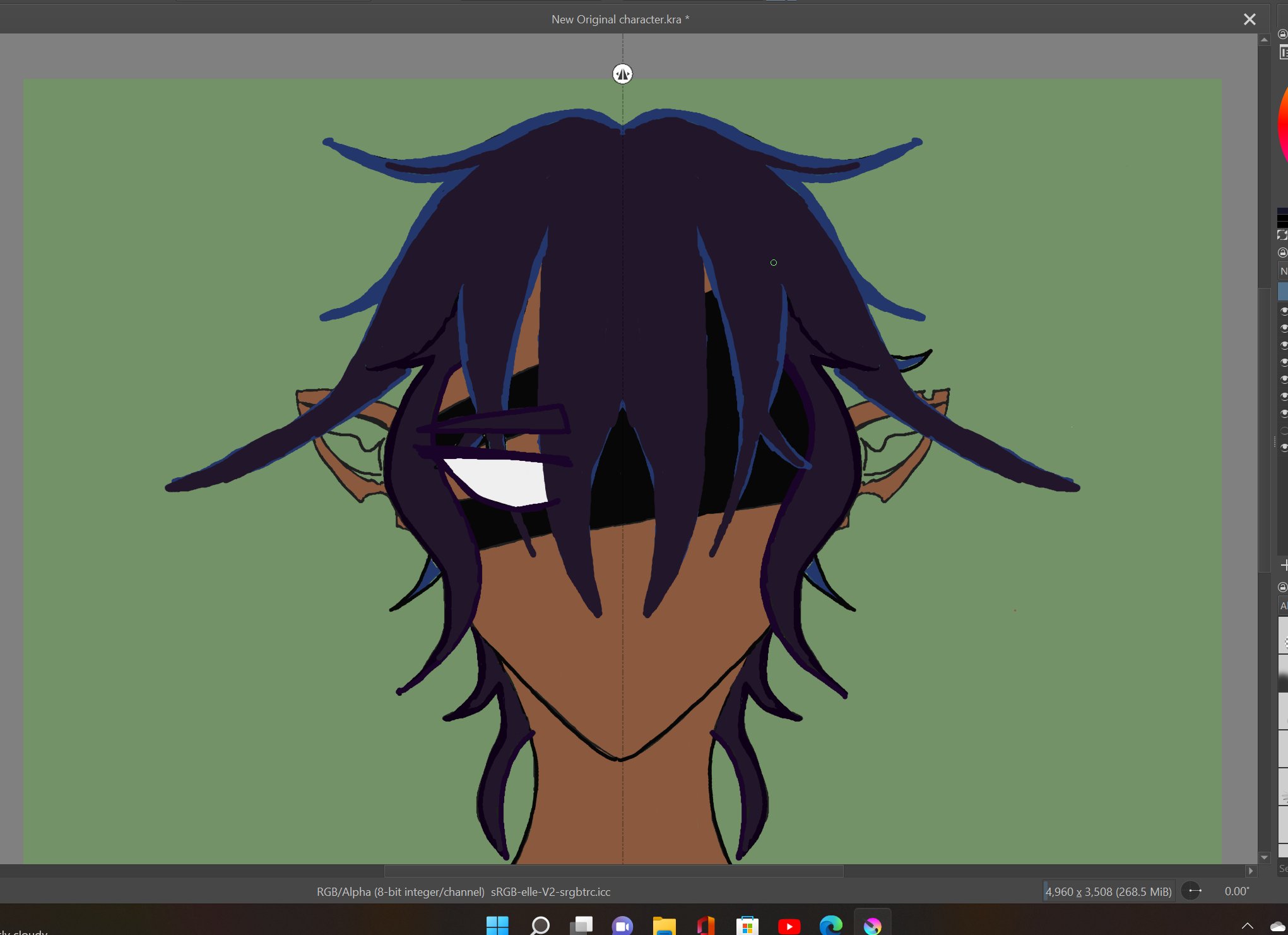Open Krita from the Windows taskbar
The width and height of the screenshot is (1288, 935).
(872, 926)
